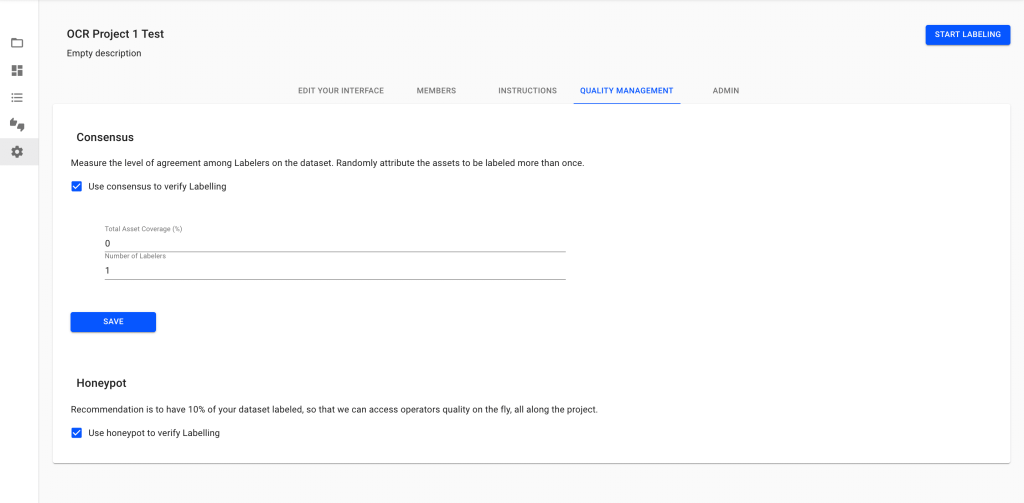Open the projects folder icon in sidebar
This screenshot has height=503, width=1024.
(17, 43)
